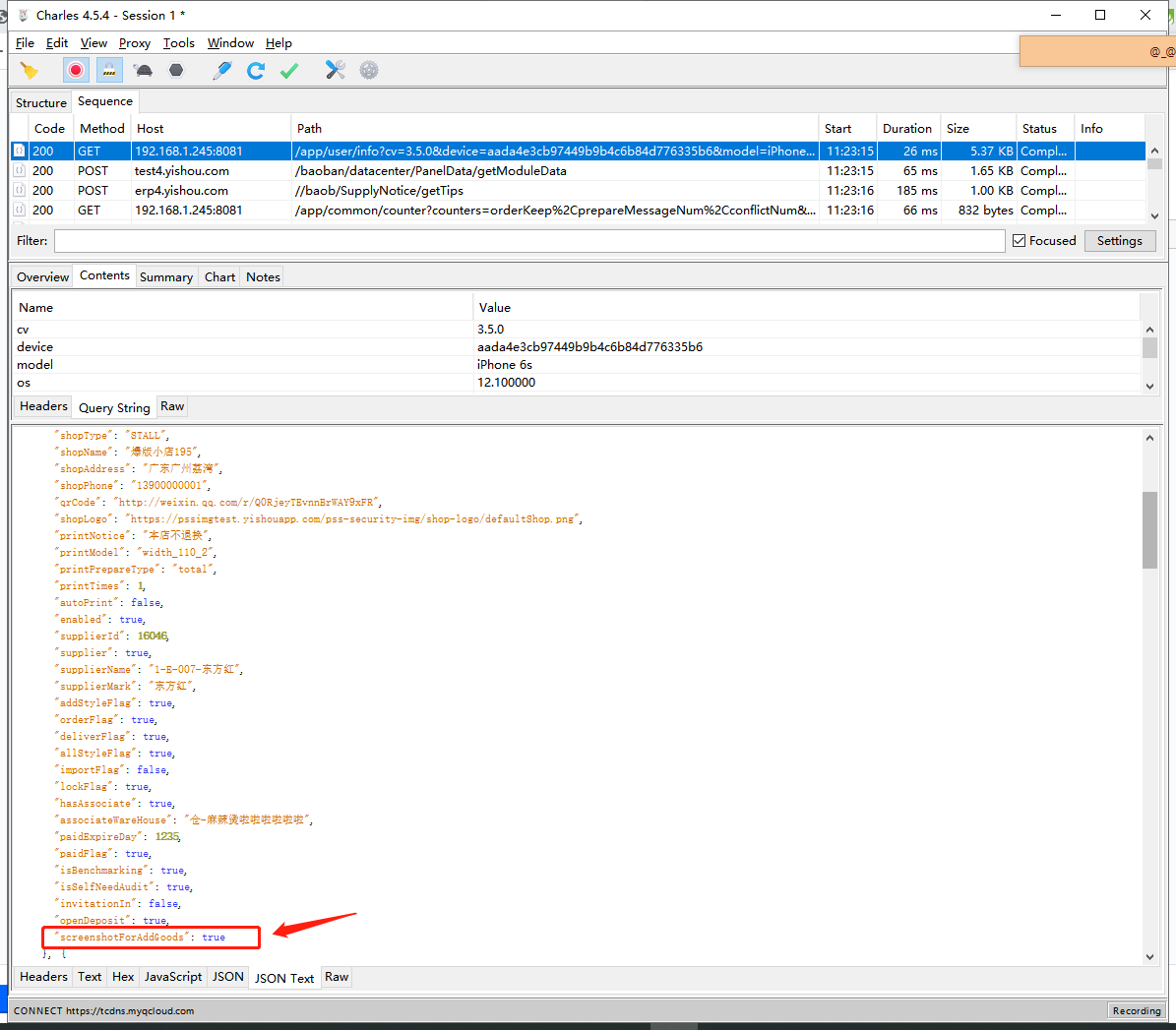Open the Tools menu
The image size is (1176, 1030).
point(179,42)
